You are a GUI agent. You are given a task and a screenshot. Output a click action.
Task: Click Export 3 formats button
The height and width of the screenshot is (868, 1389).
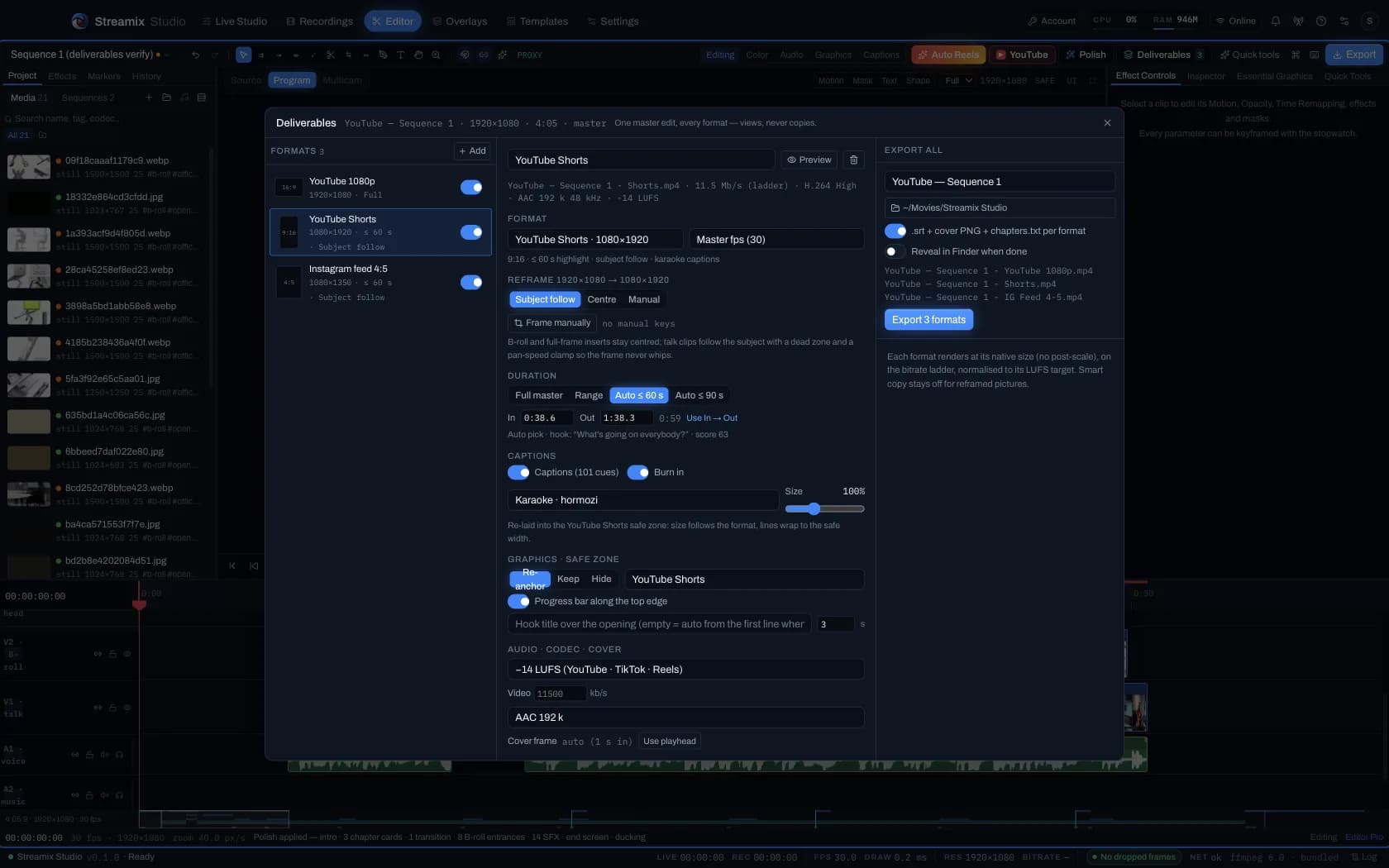[x=928, y=320]
